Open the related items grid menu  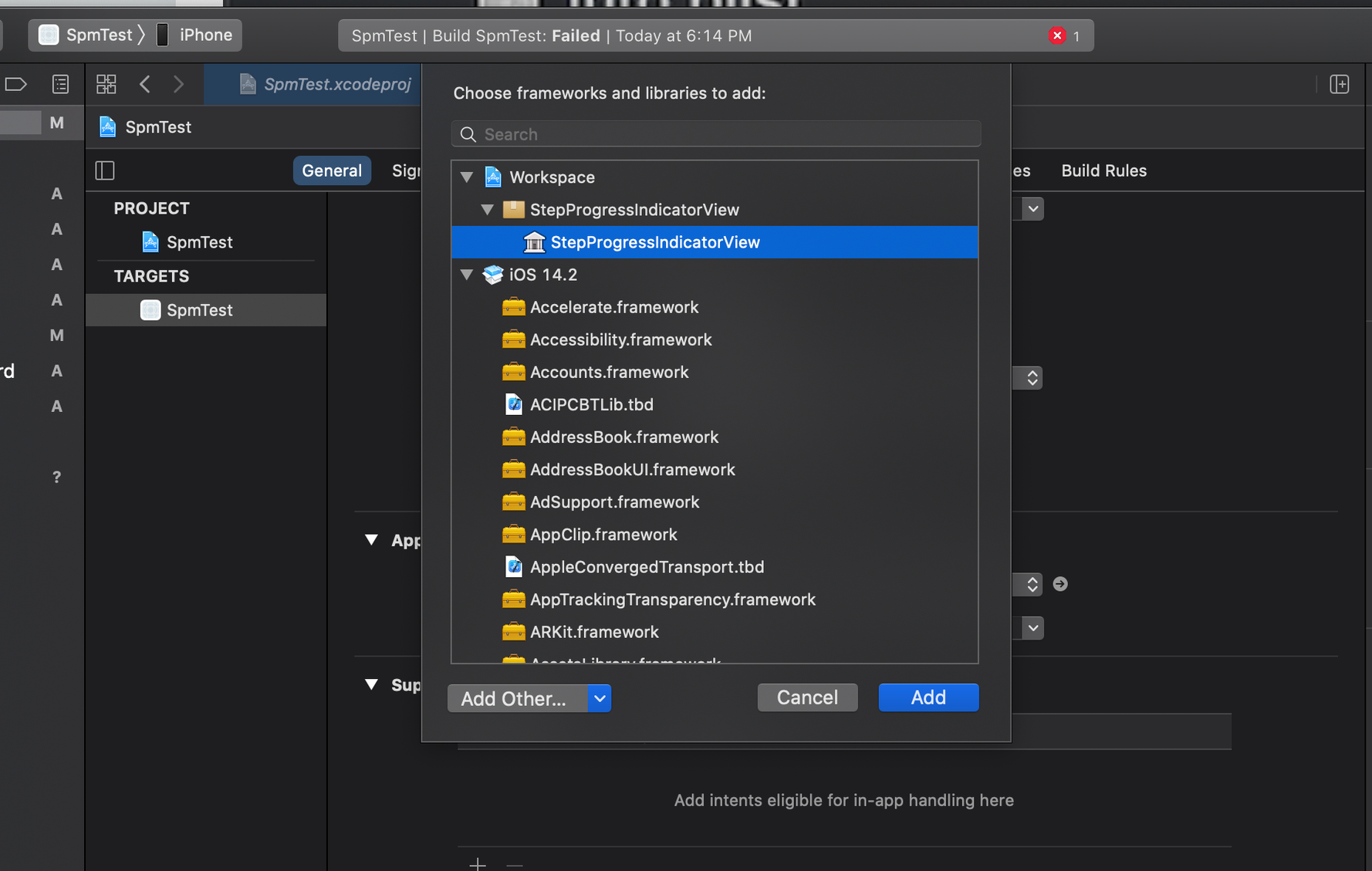pyautogui.click(x=106, y=84)
